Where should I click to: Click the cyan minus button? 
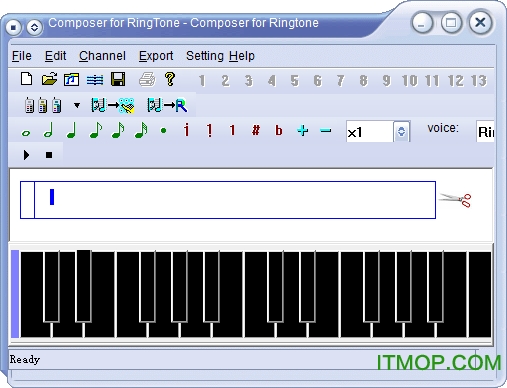[325, 131]
